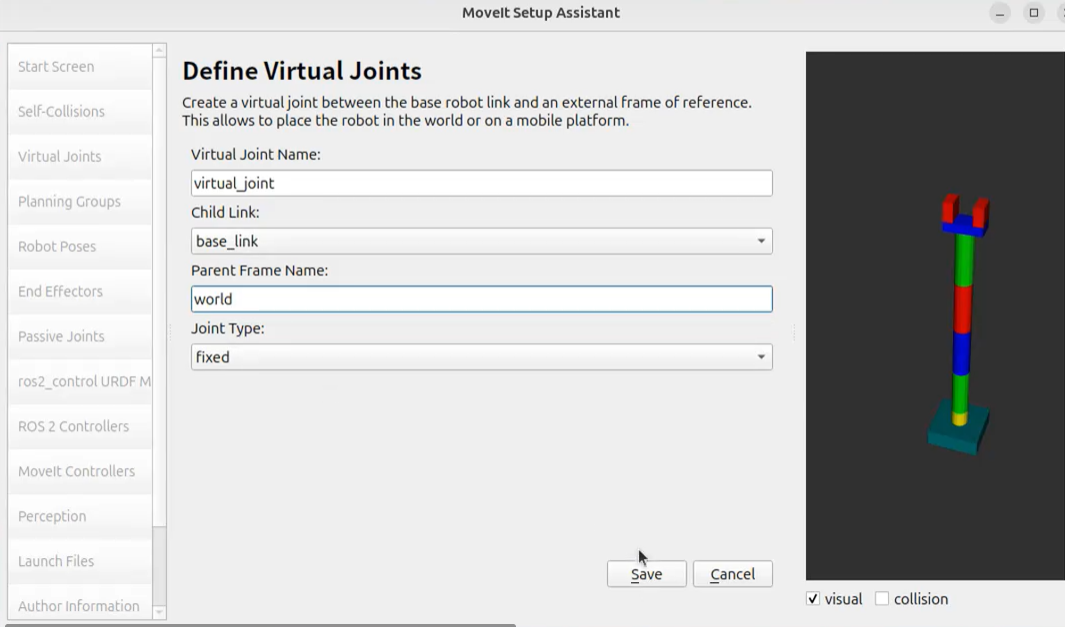Open Planning Groups section
The height and width of the screenshot is (627, 1065).
pos(80,201)
